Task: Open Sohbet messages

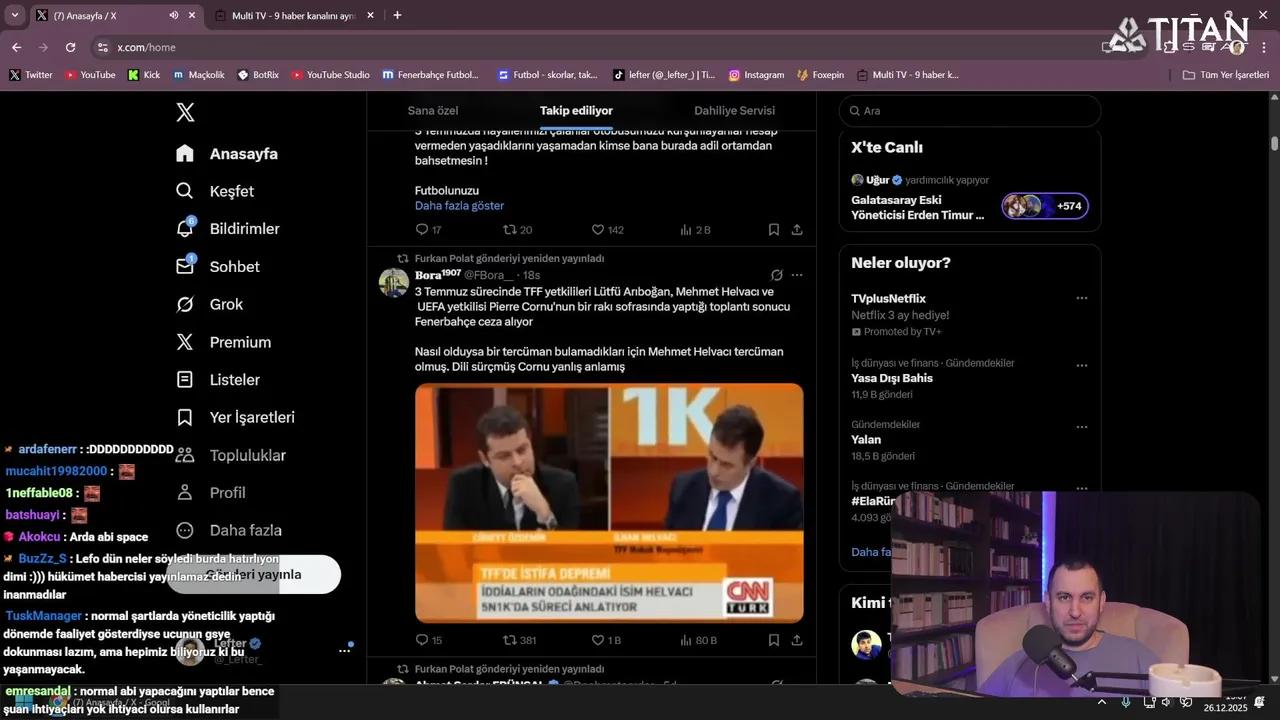Action: pyautogui.click(x=218, y=267)
